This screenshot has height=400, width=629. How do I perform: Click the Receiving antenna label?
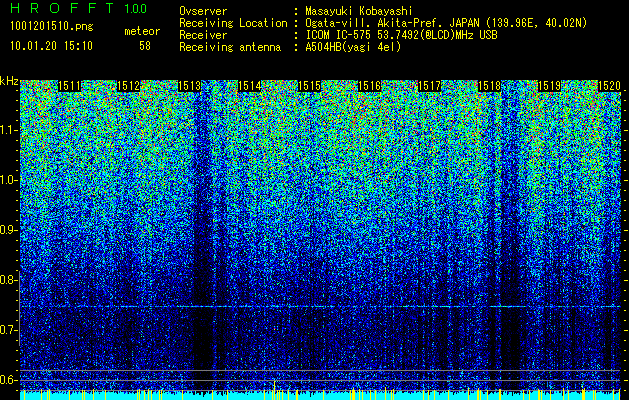click(230, 47)
